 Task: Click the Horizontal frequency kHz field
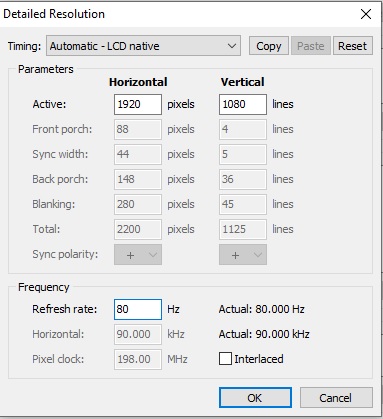click(x=138, y=334)
